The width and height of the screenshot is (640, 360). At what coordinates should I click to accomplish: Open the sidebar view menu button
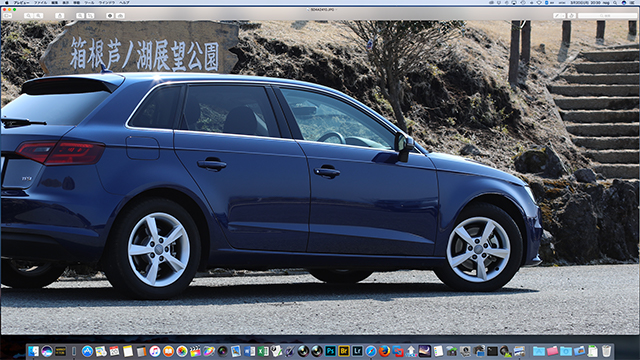[7, 16]
